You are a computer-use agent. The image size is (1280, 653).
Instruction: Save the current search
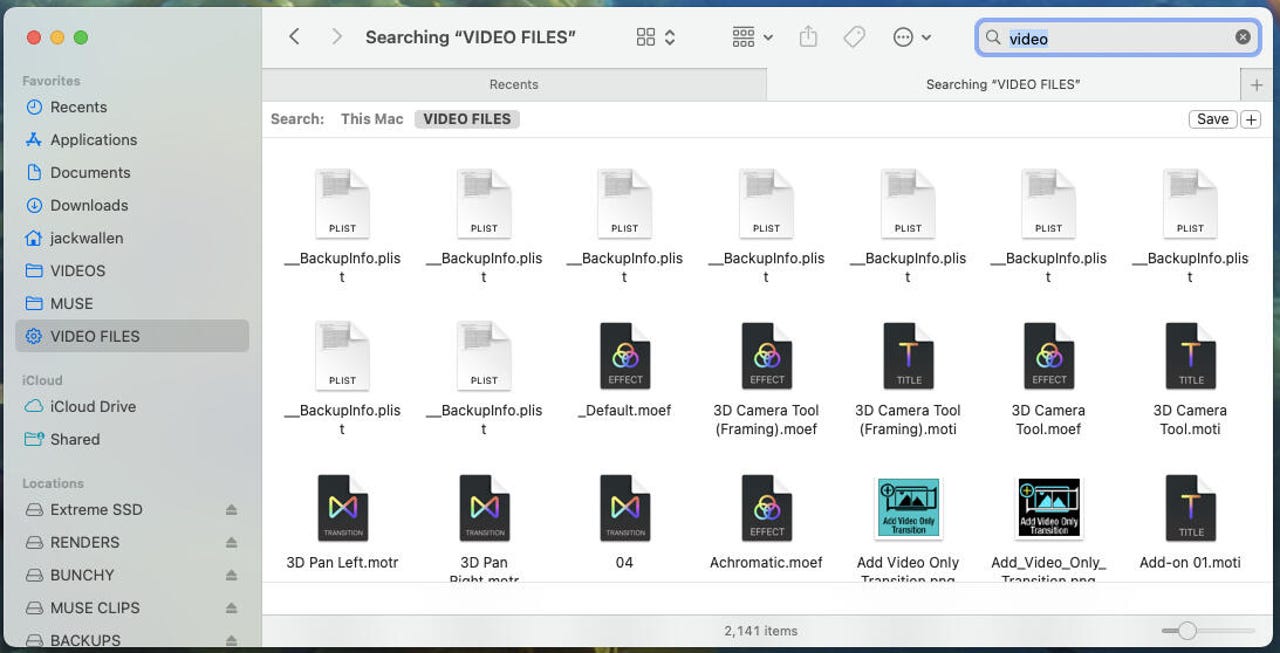click(1212, 119)
